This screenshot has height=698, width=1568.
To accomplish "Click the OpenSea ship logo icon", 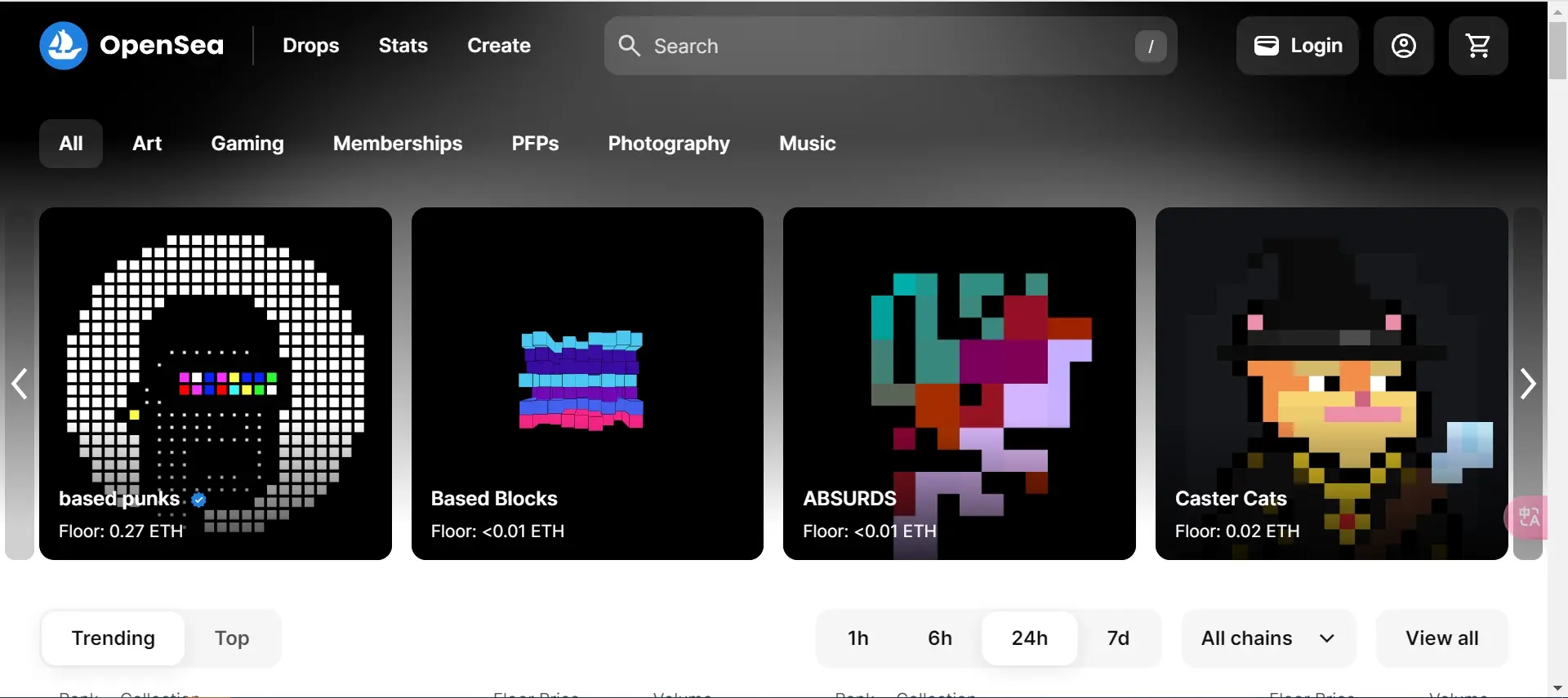I will coord(64,46).
